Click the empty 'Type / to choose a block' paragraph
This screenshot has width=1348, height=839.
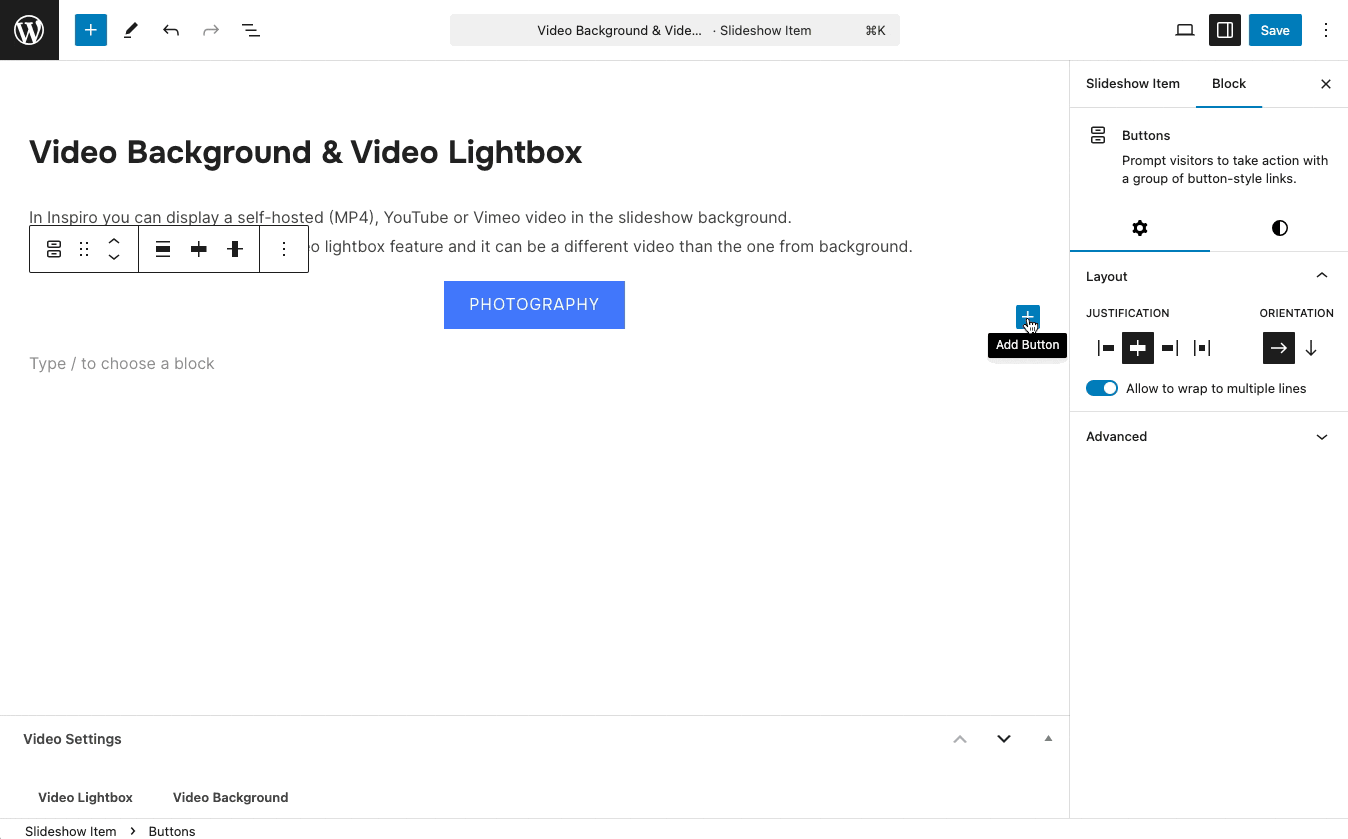[122, 363]
